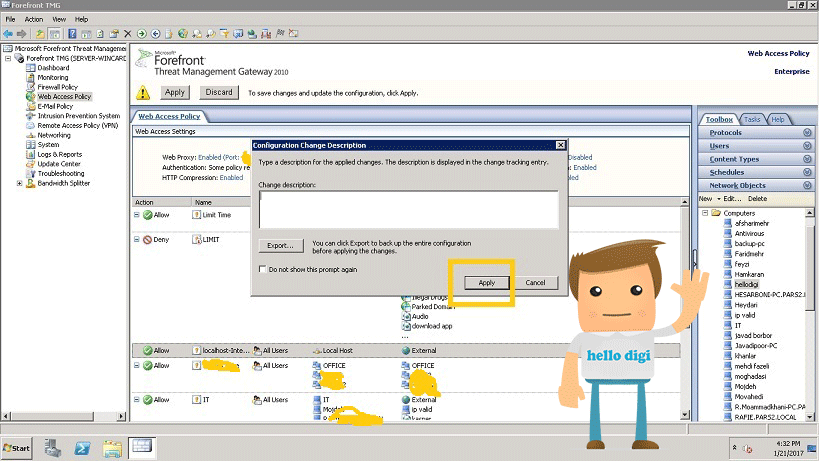This screenshot has height=461, width=819.
Task: Close the Configuration Change Description dialog
Action: tap(560, 145)
